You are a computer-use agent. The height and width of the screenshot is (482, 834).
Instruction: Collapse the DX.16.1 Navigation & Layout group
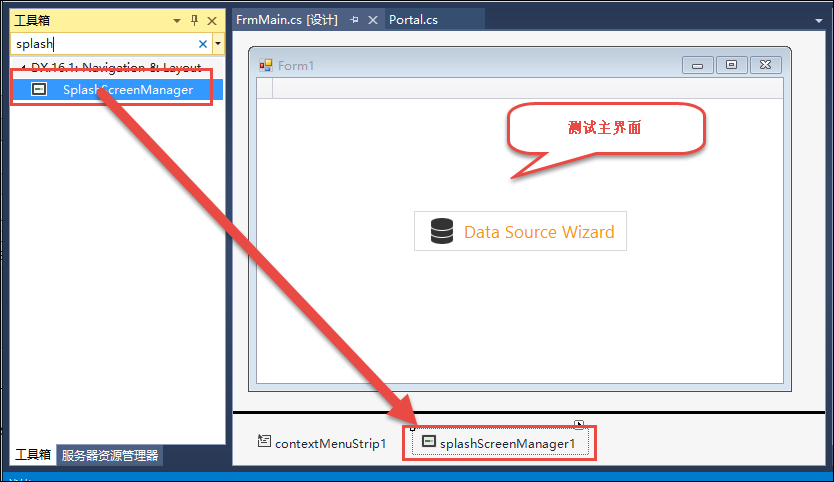click(23, 67)
